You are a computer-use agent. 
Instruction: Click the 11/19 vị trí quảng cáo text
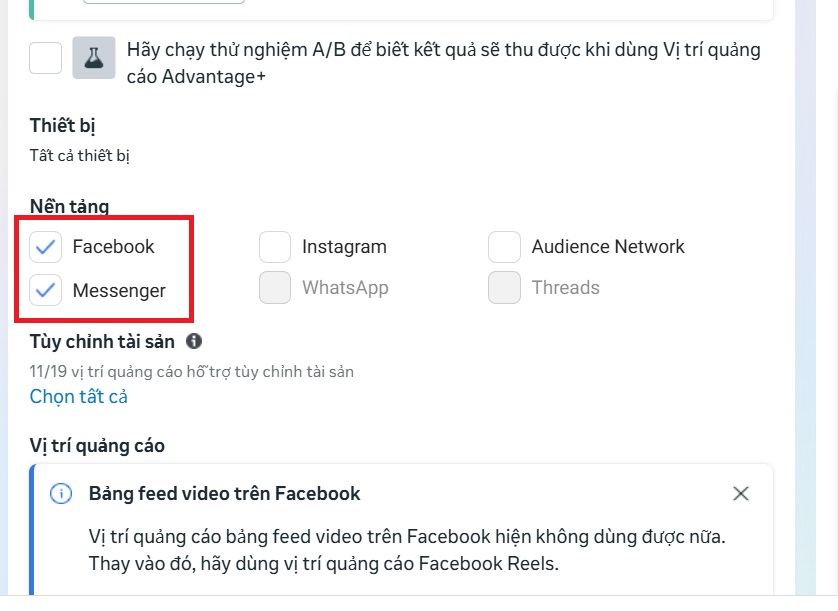point(192,371)
